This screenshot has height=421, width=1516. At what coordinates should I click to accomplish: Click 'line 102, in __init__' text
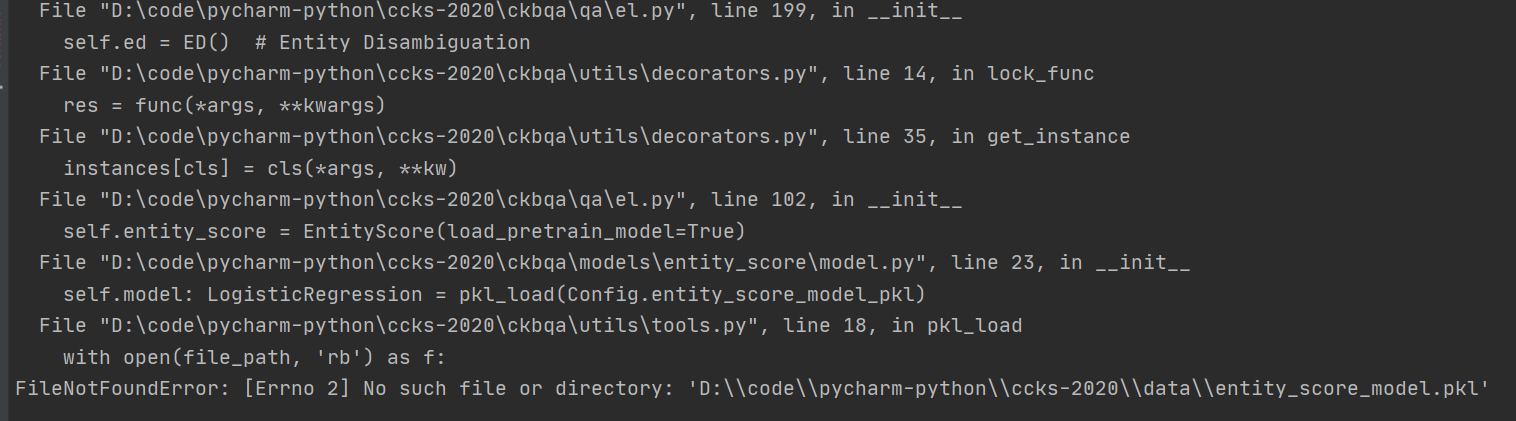[x=838, y=200]
